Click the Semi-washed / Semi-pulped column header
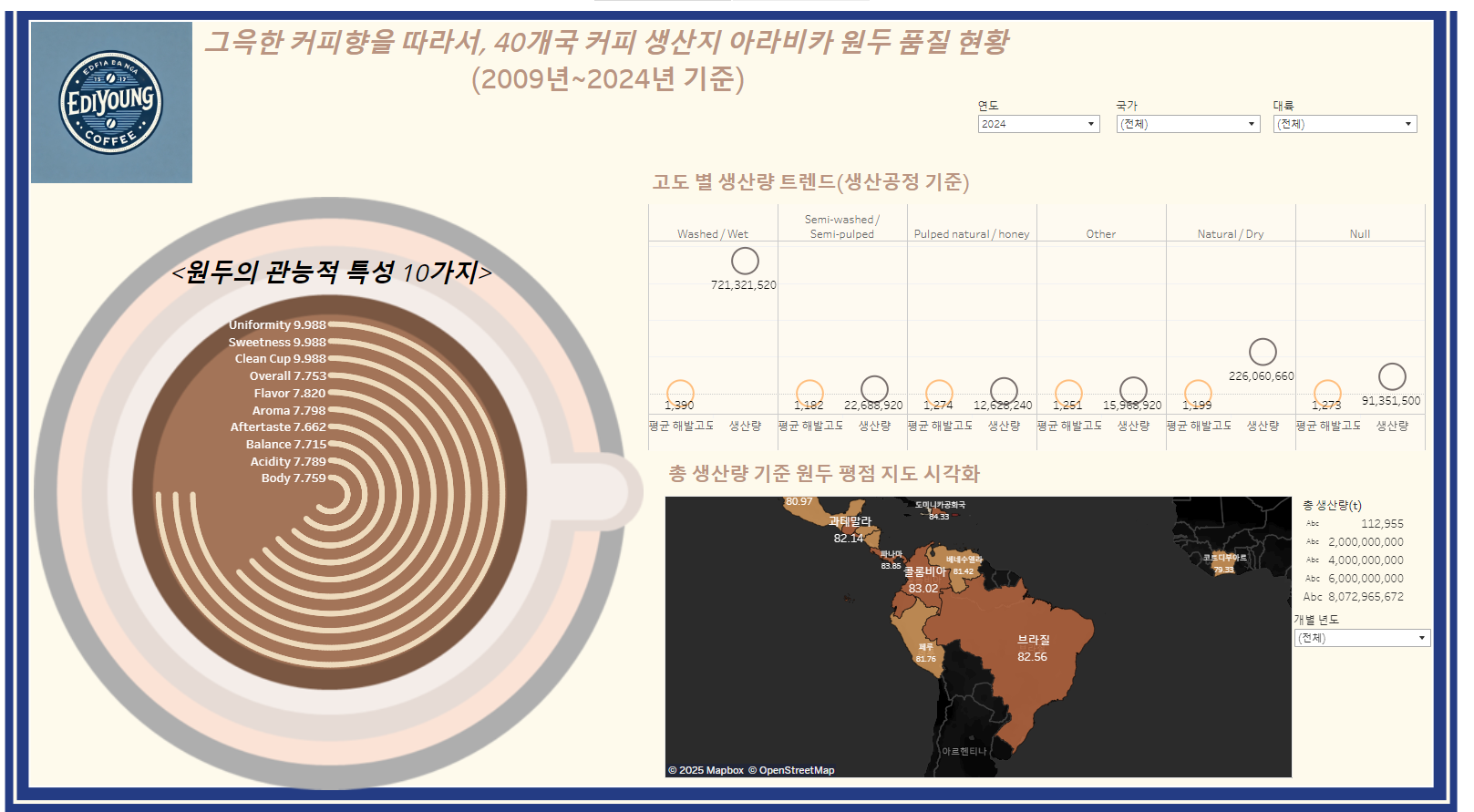Viewport: 1474px width, 812px height. [x=842, y=227]
